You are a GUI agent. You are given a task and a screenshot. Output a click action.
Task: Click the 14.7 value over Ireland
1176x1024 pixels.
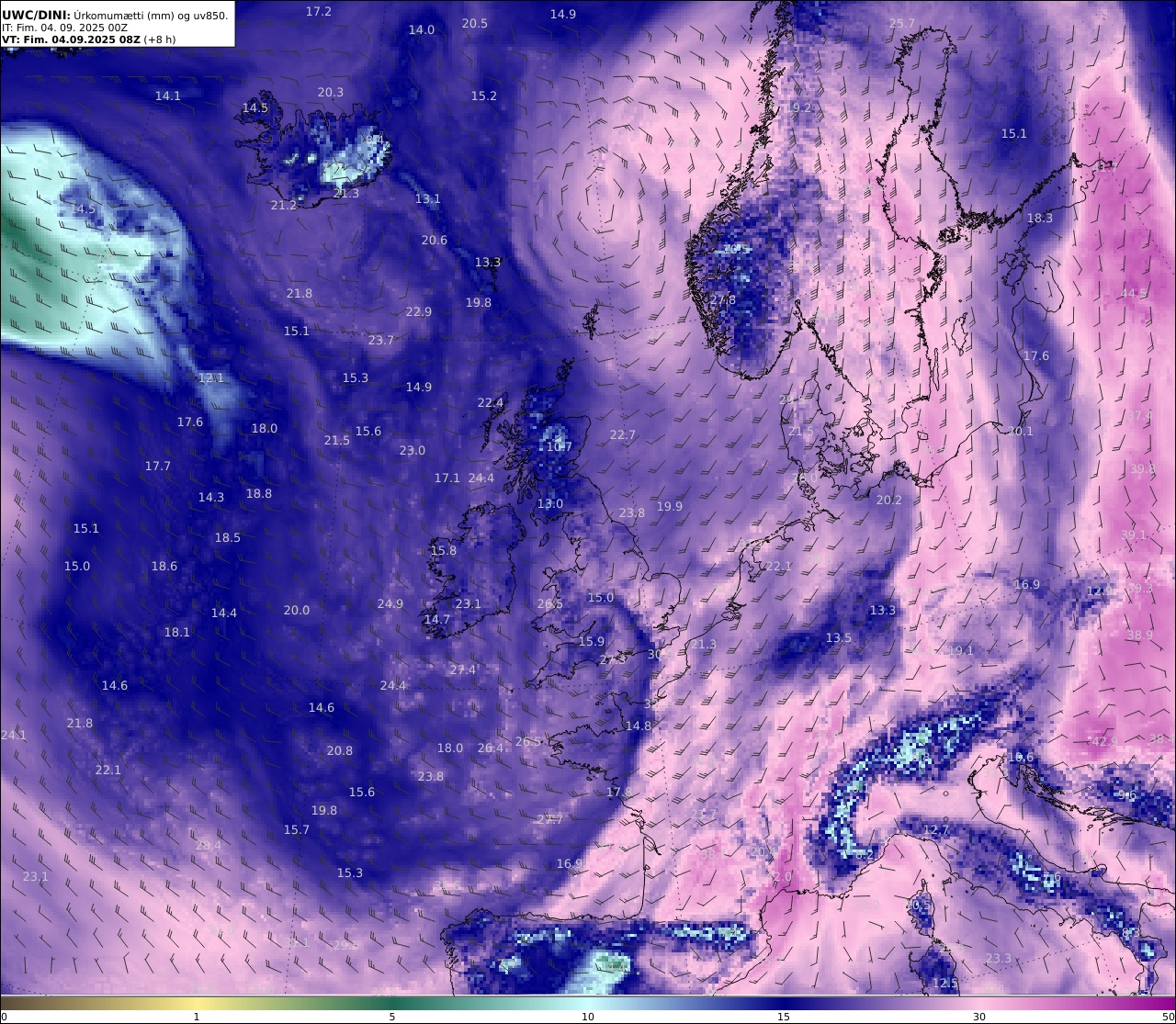click(x=437, y=620)
